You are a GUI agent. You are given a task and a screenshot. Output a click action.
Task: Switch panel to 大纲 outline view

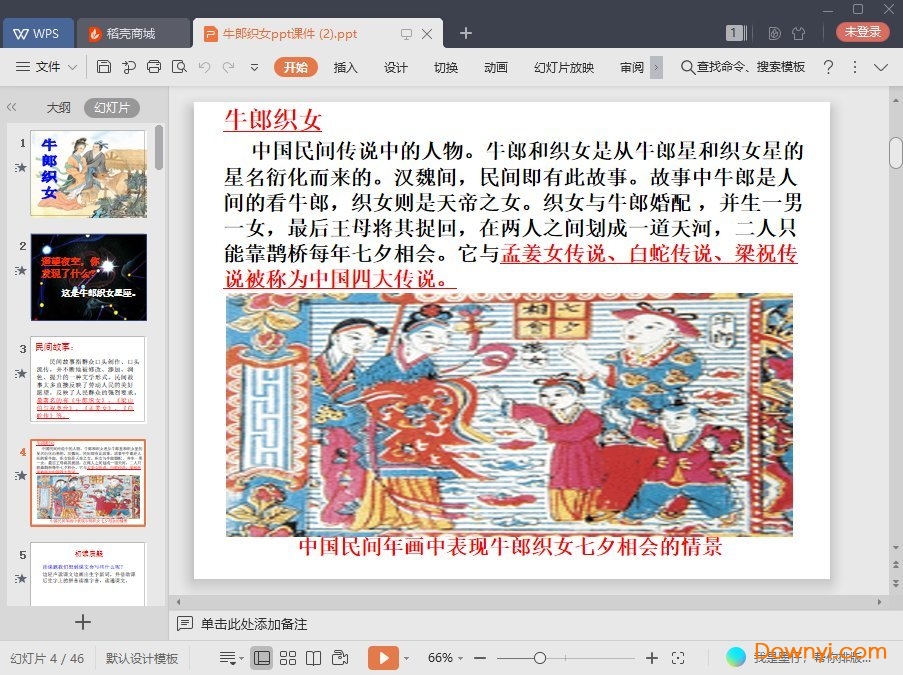click(x=58, y=108)
